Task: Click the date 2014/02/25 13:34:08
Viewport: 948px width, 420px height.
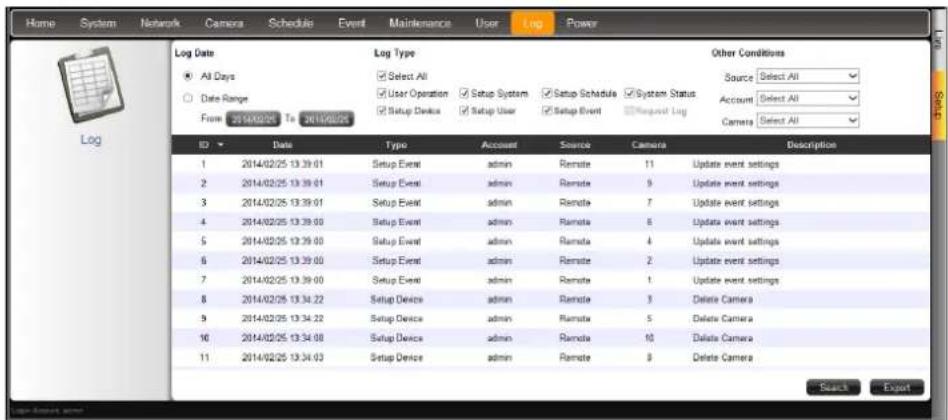Action: [x=282, y=338]
